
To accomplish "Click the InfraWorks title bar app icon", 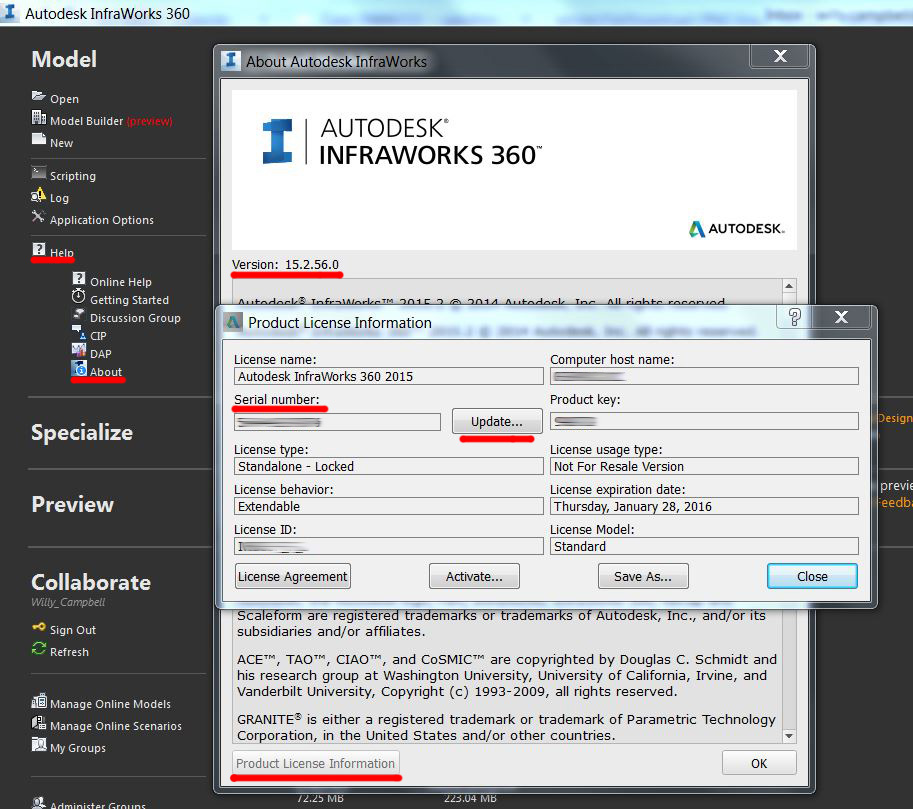I will tap(10, 11).
